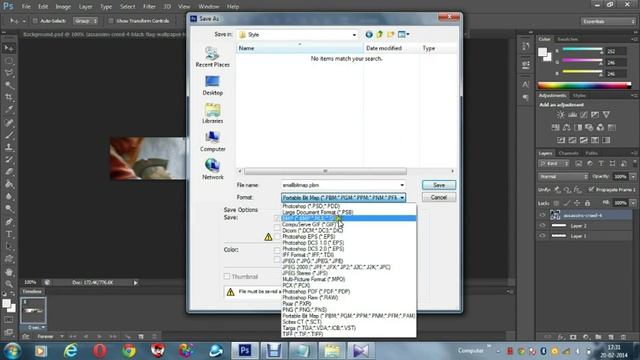
Task: Delete frame with timeline trash icon
Action: [141, 337]
